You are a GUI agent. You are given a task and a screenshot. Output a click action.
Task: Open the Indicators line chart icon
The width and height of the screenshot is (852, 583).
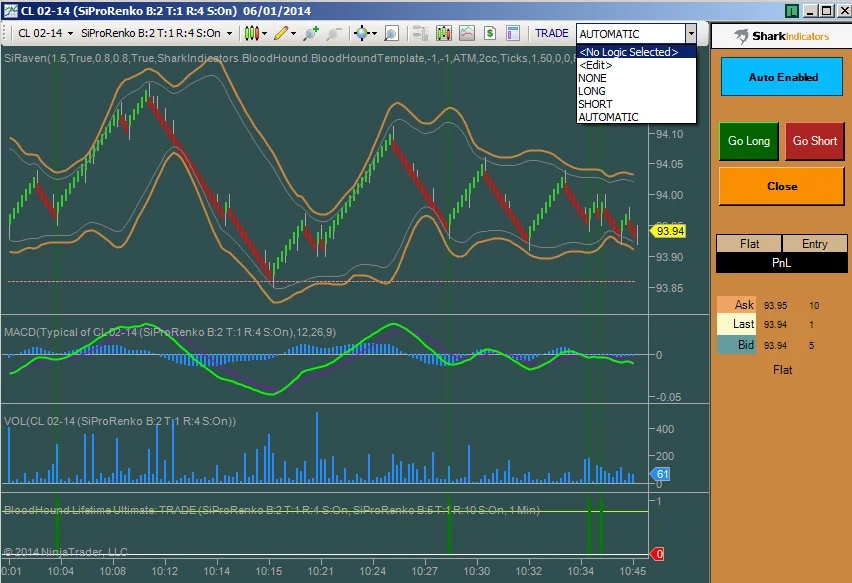pyautogui.click(x=467, y=33)
